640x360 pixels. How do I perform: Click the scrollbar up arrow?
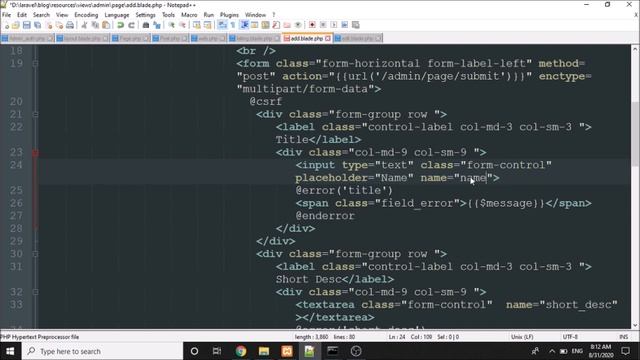point(635,49)
